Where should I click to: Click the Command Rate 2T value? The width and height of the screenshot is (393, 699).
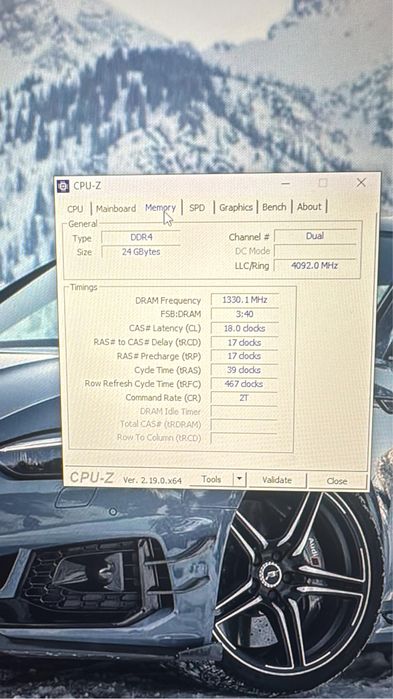click(245, 398)
